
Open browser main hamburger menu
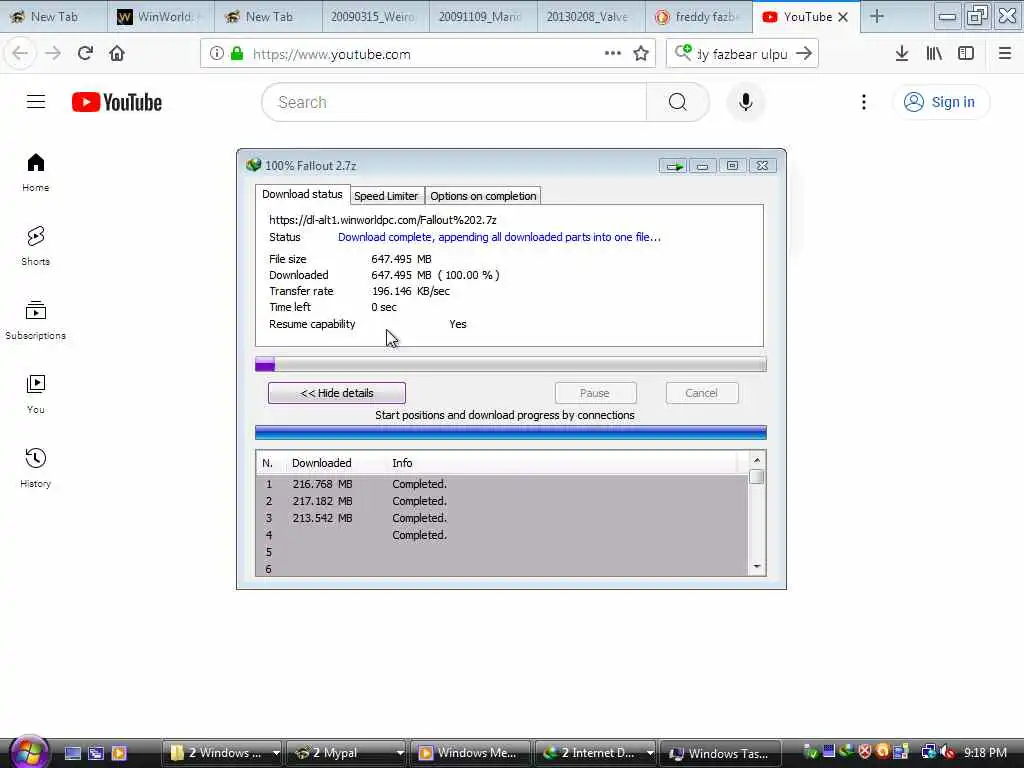click(x=1005, y=54)
